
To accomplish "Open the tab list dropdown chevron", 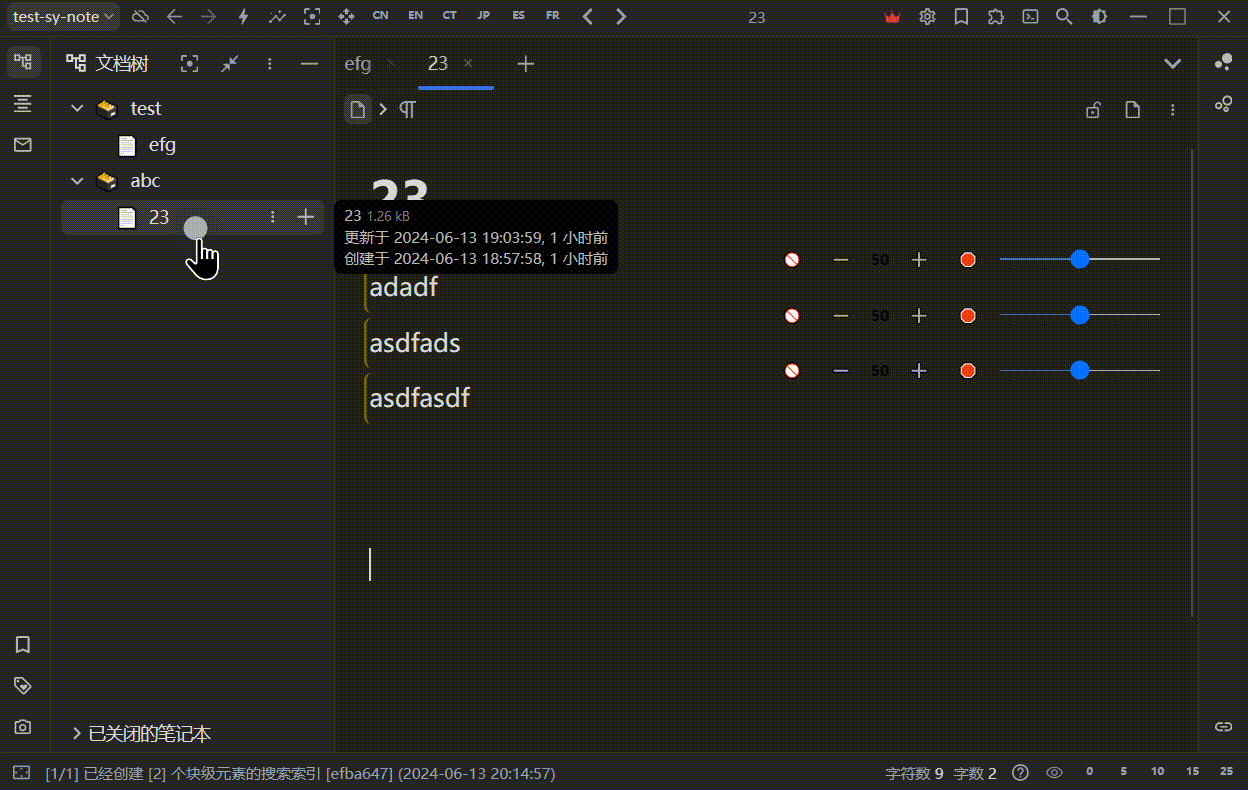I will [x=1173, y=64].
